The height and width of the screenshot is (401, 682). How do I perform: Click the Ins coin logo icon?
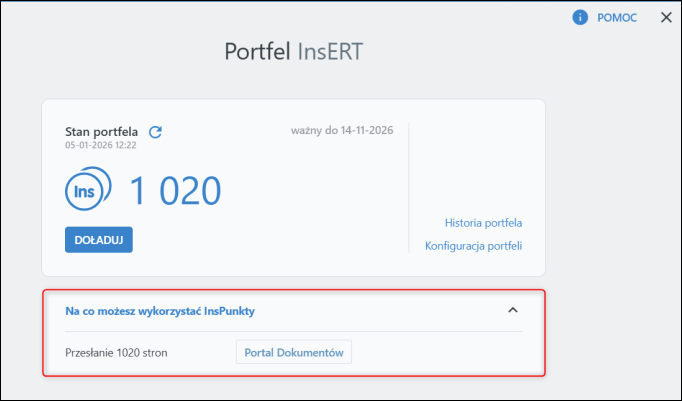(x=88, y=189)
